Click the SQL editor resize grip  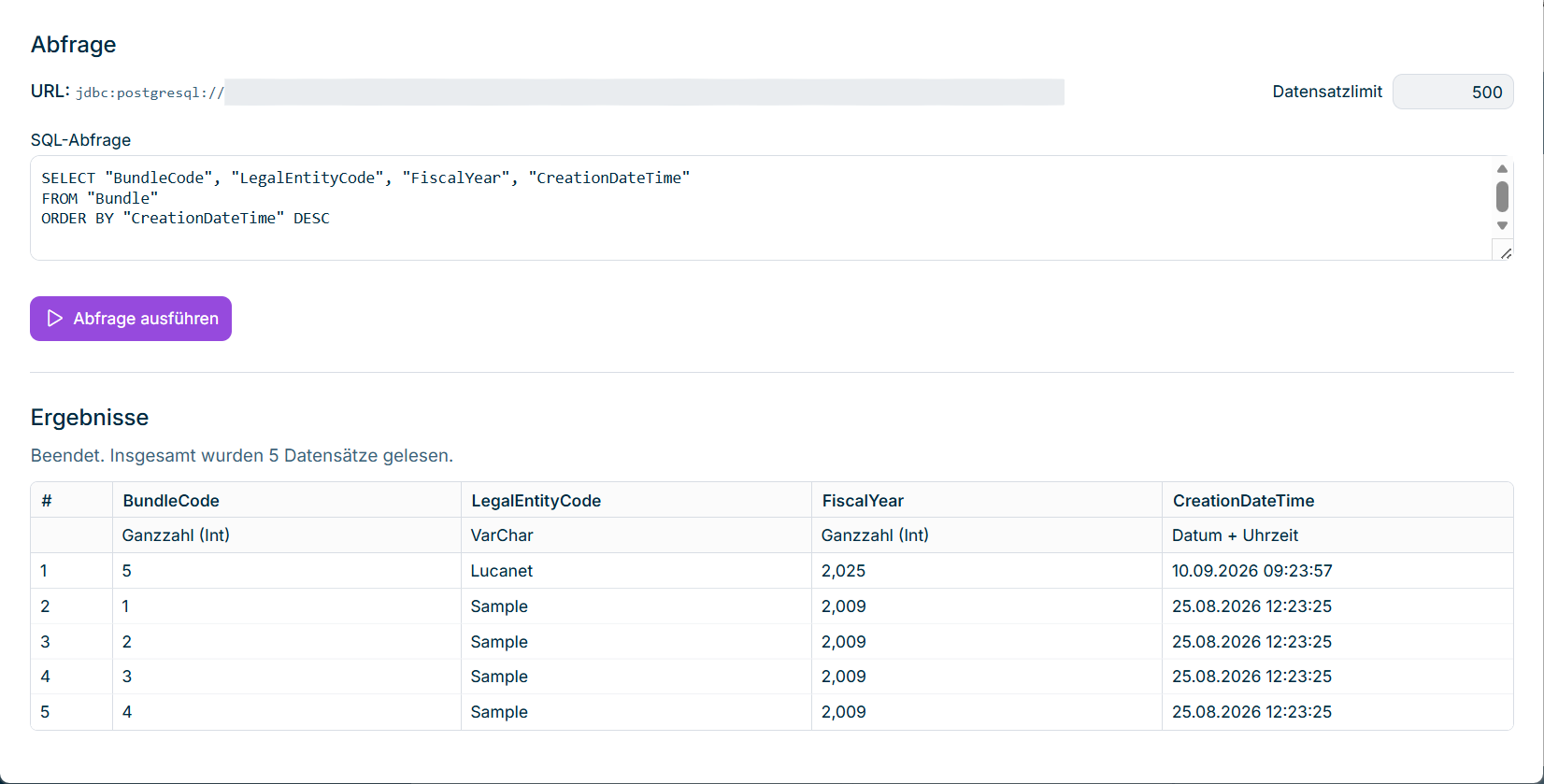tap(1505, 252)
